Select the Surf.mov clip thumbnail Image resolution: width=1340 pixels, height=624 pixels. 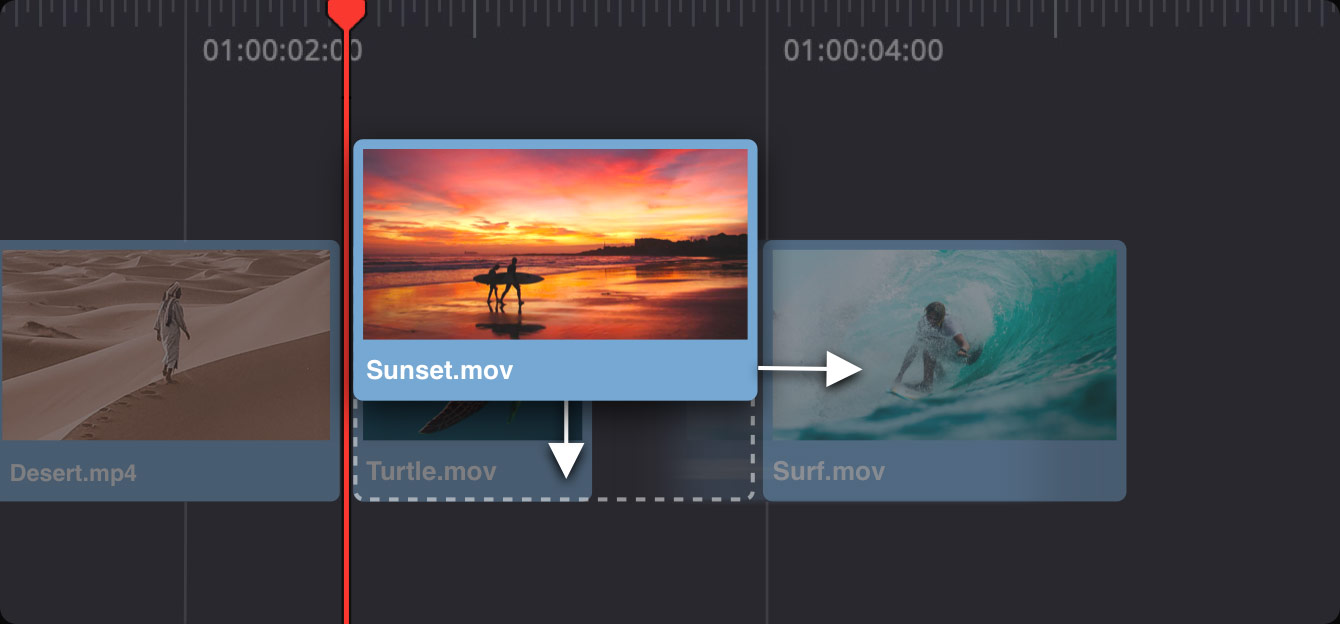(x=944, y=344)
